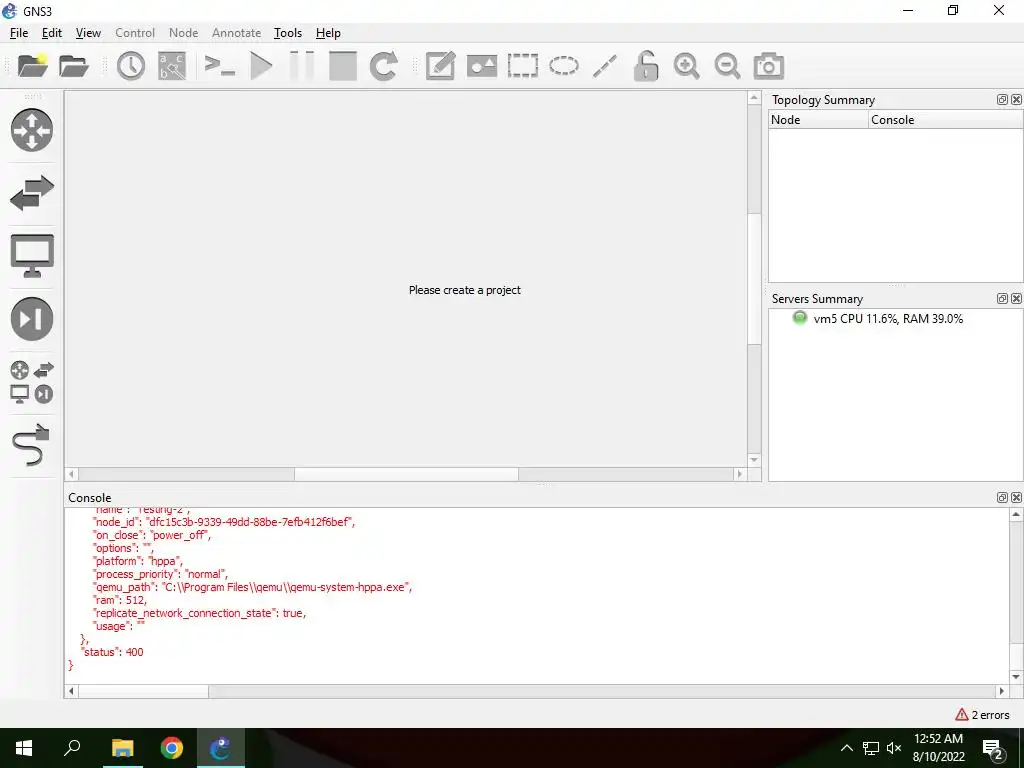Click the "status": 400 console line
The height and width of the screenshot is (768, 1024).
click(112, 652)
